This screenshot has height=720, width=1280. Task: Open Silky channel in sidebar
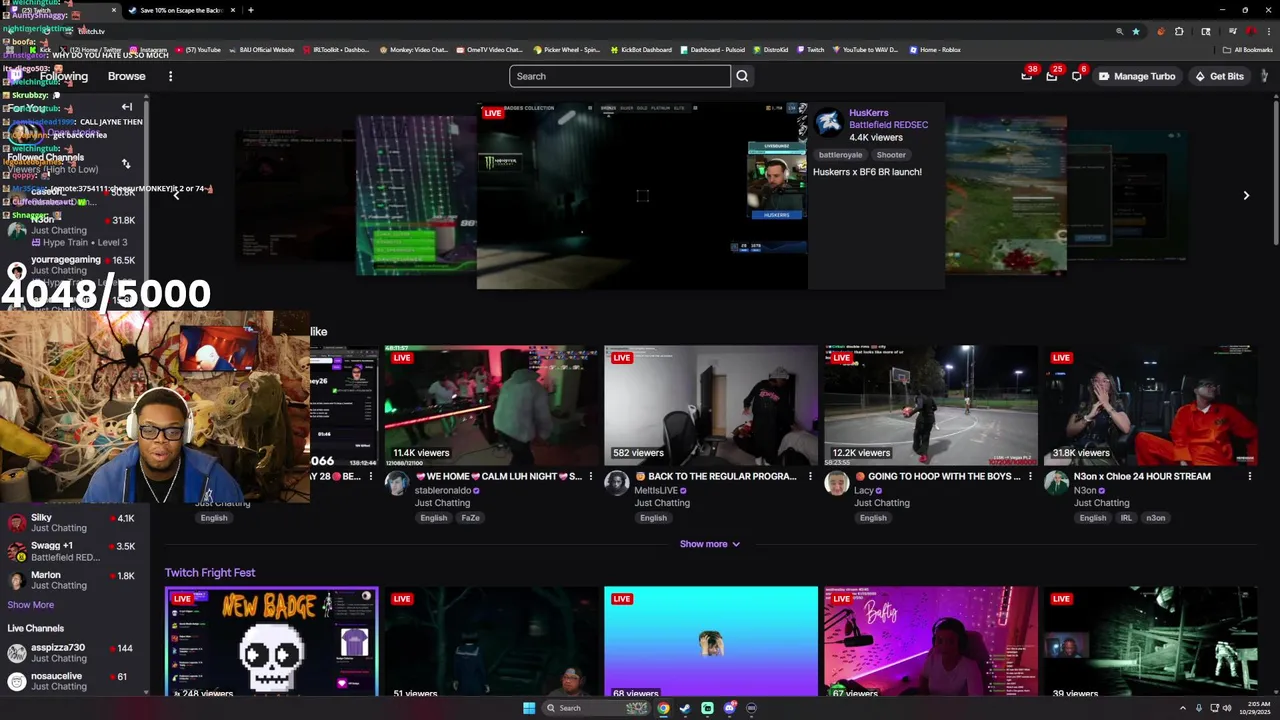point(72,523)
